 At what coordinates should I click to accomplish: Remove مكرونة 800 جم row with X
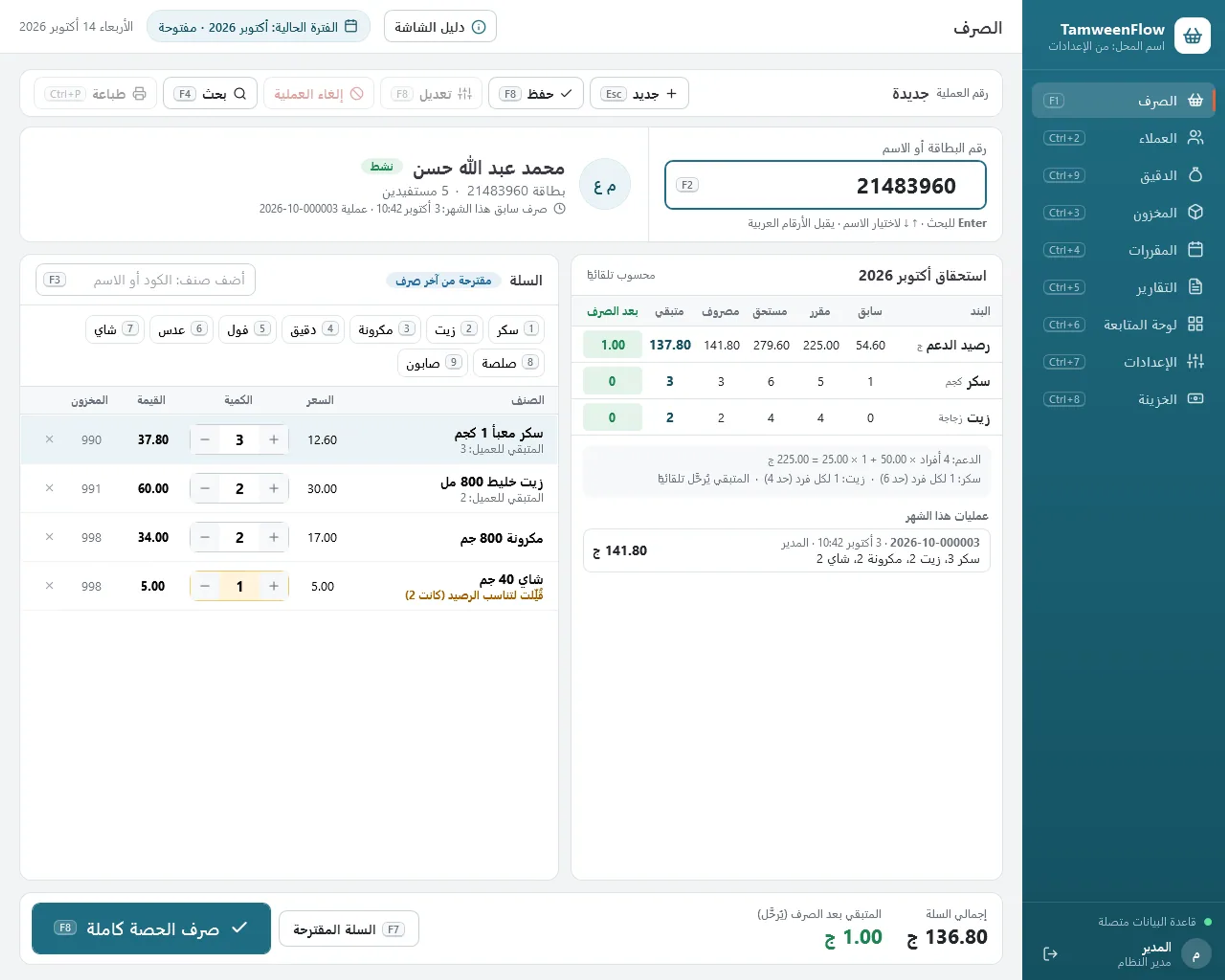[49, 537]
